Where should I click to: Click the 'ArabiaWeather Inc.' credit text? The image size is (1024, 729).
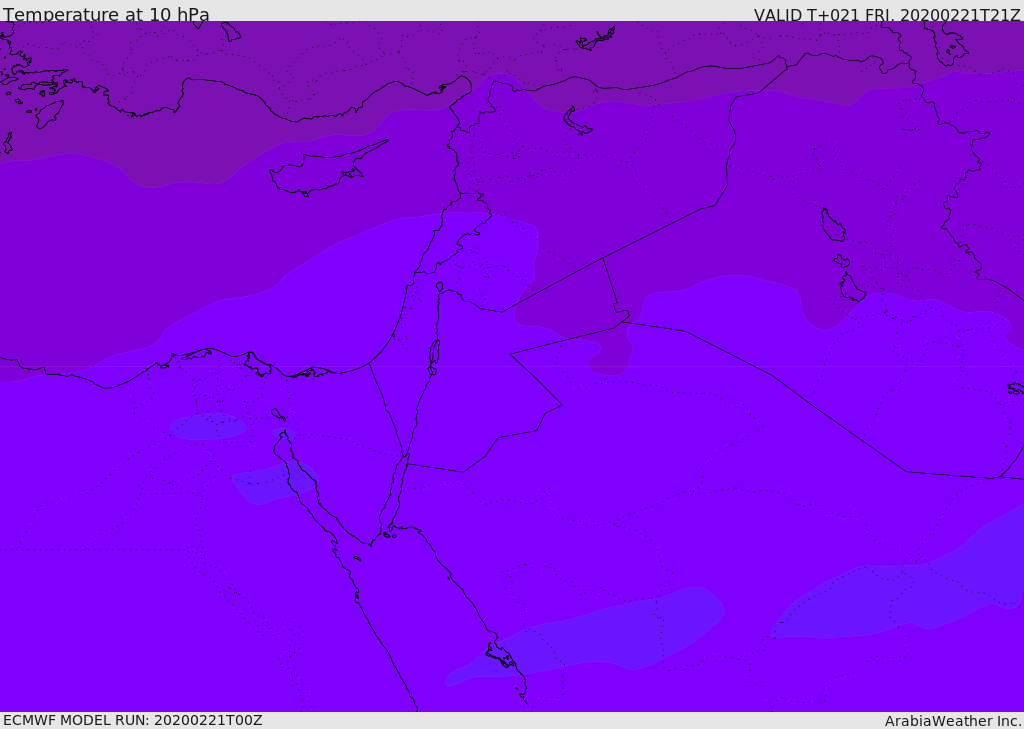pos(953,721)
